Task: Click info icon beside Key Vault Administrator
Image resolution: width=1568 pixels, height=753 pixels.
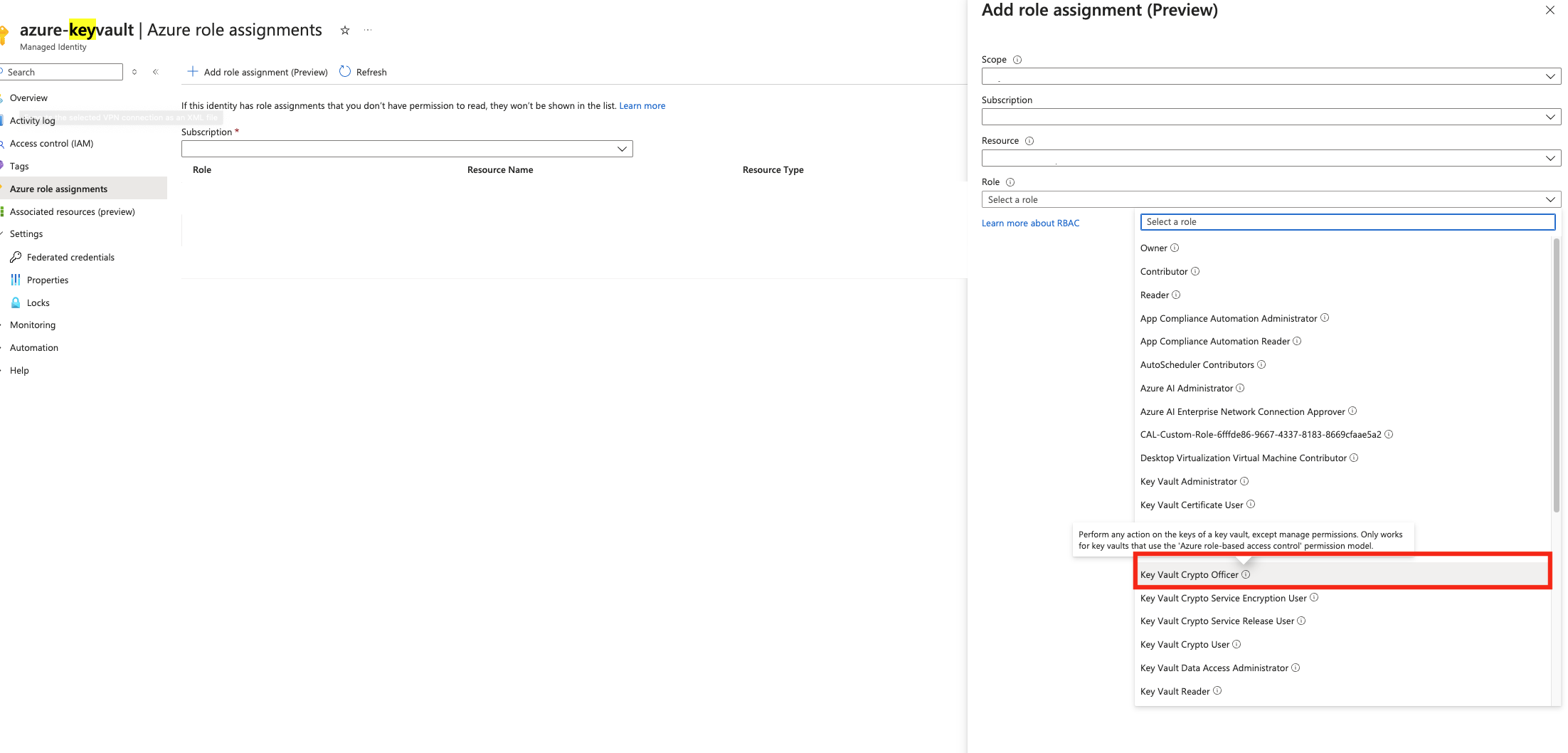Action: pyautogui.click(x=1244, y=481)
